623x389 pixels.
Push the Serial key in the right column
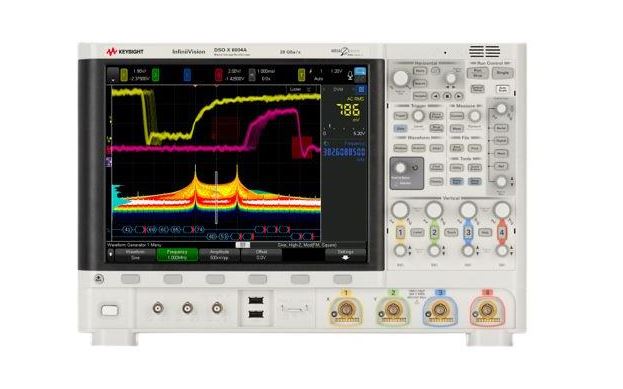click(501, 128)
